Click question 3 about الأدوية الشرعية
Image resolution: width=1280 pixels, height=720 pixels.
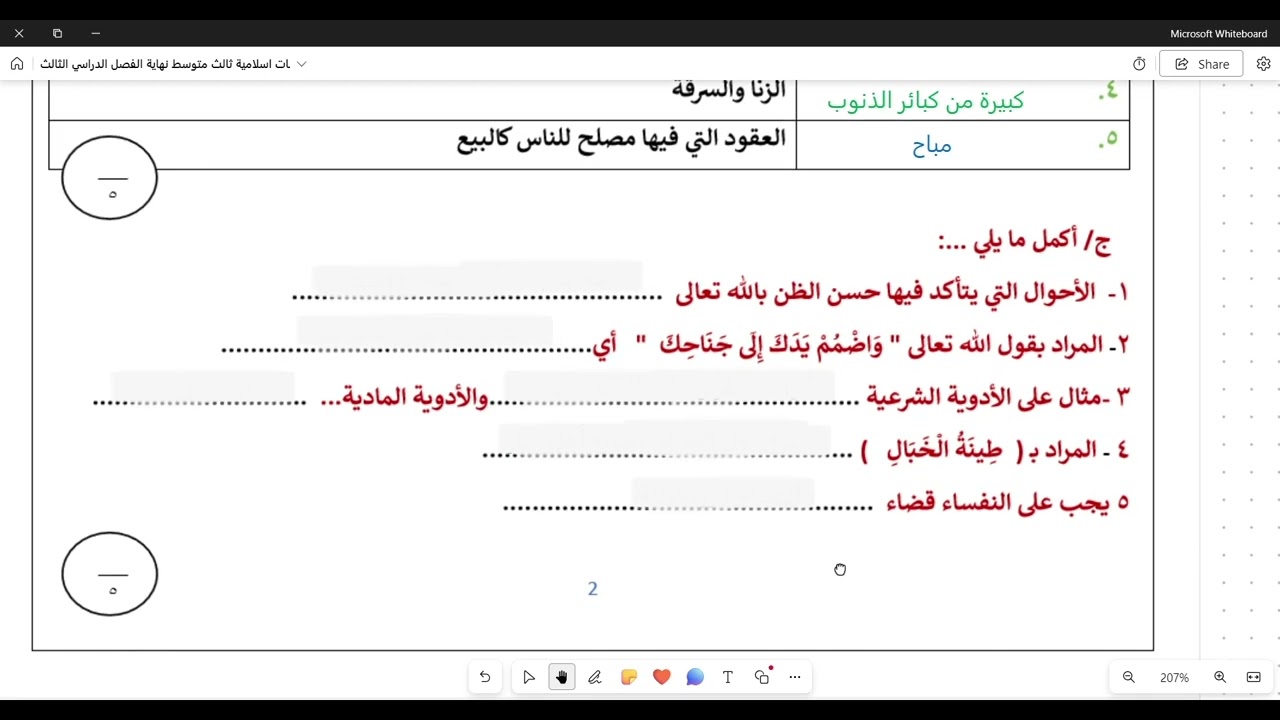[611, 397]
